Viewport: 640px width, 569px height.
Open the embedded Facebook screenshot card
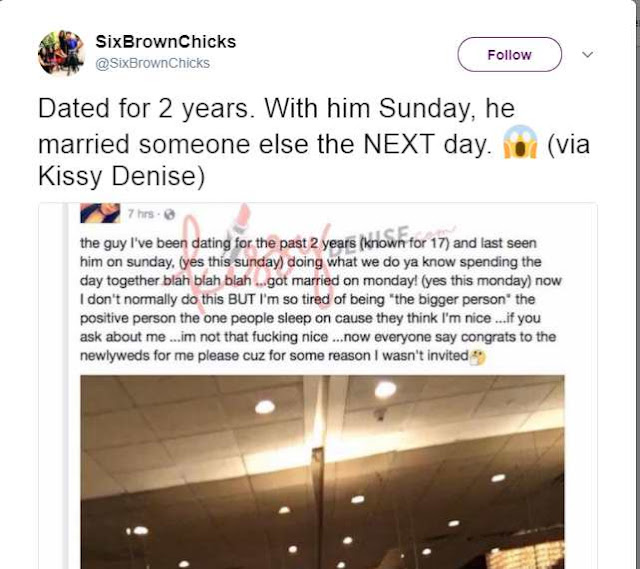pyautogui.click(x=318, y=386)
